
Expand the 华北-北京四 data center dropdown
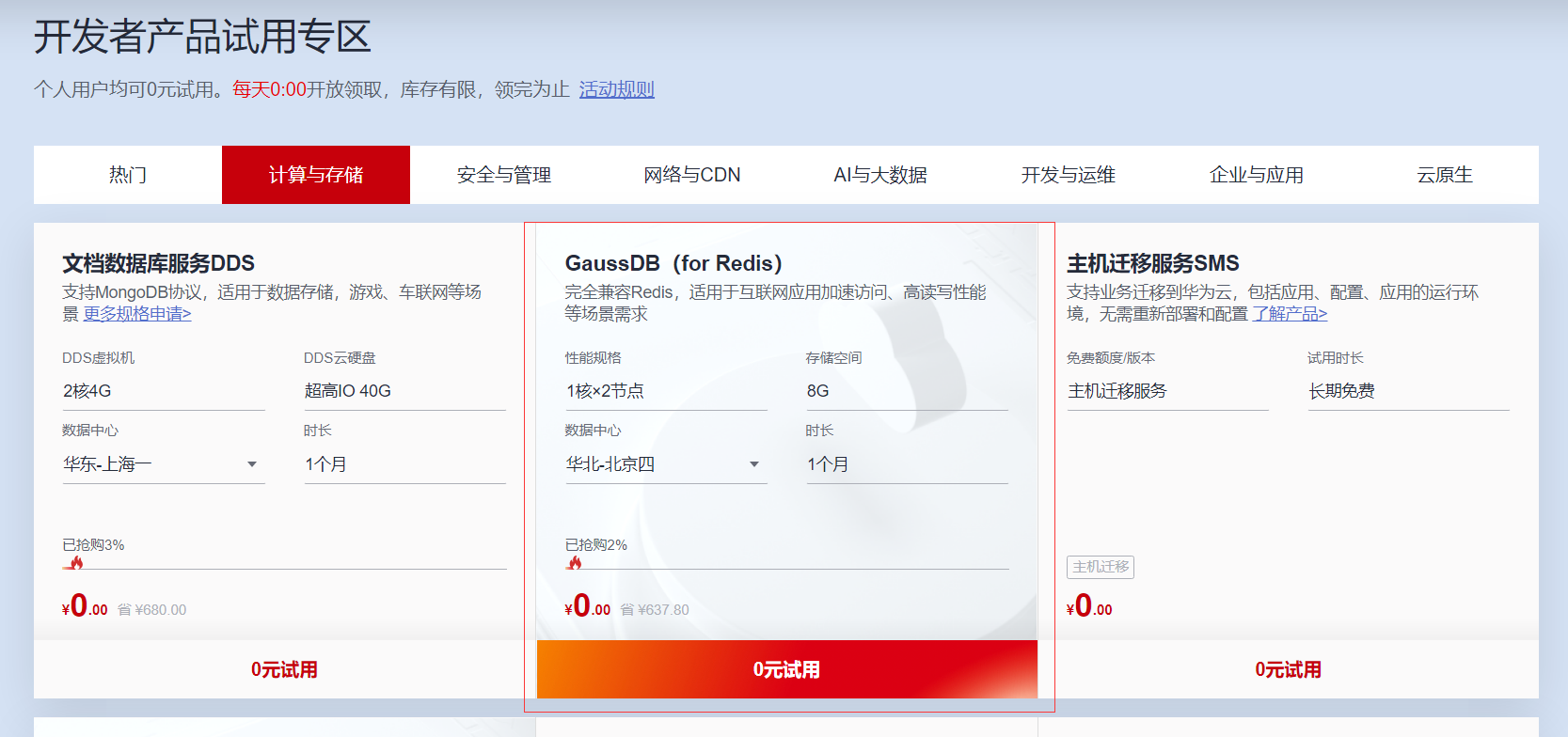[666, 464]
